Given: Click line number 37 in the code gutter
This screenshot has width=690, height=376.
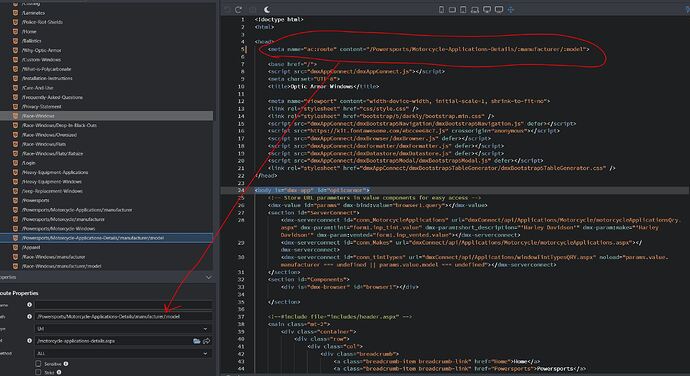Looking at the screenshot, I should pos(241,317).
